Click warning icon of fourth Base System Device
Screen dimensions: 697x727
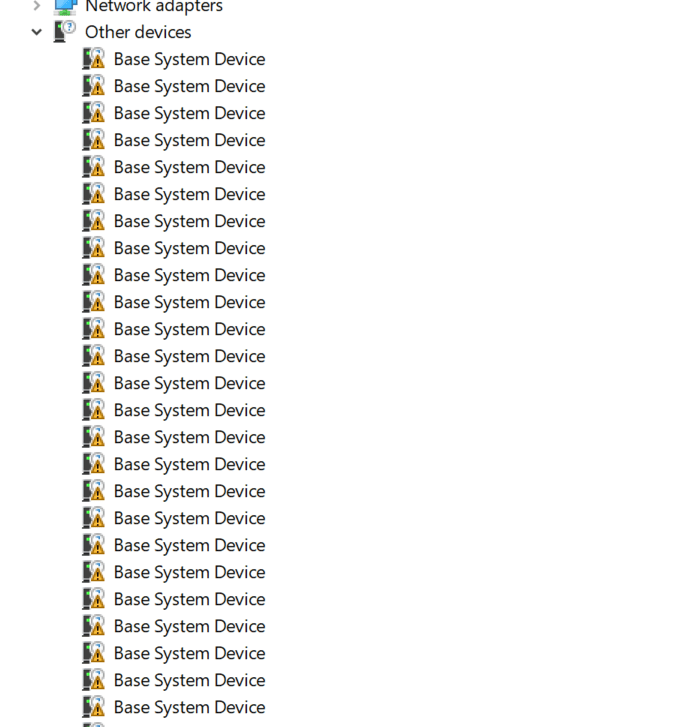click(94, 140)
